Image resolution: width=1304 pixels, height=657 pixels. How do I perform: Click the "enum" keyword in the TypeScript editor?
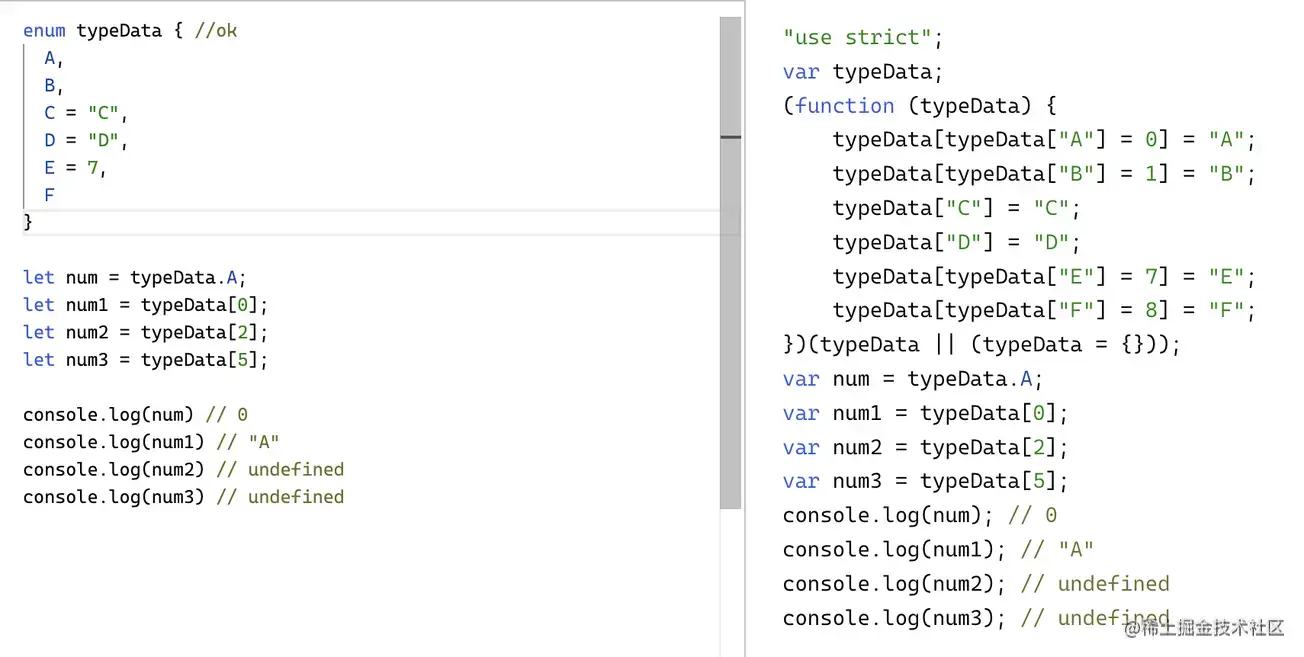pos(45,31)
